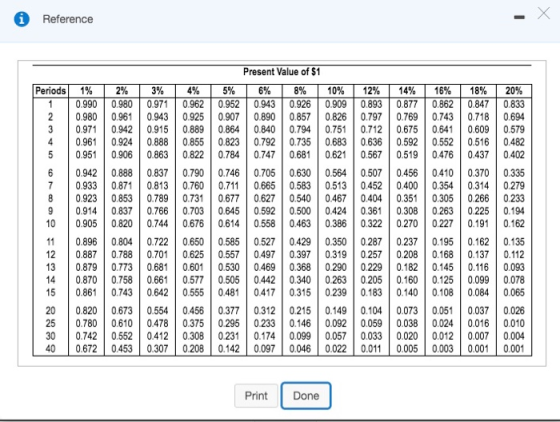Click period number 7 row label
560x422 pixels.
coord(51,186)
